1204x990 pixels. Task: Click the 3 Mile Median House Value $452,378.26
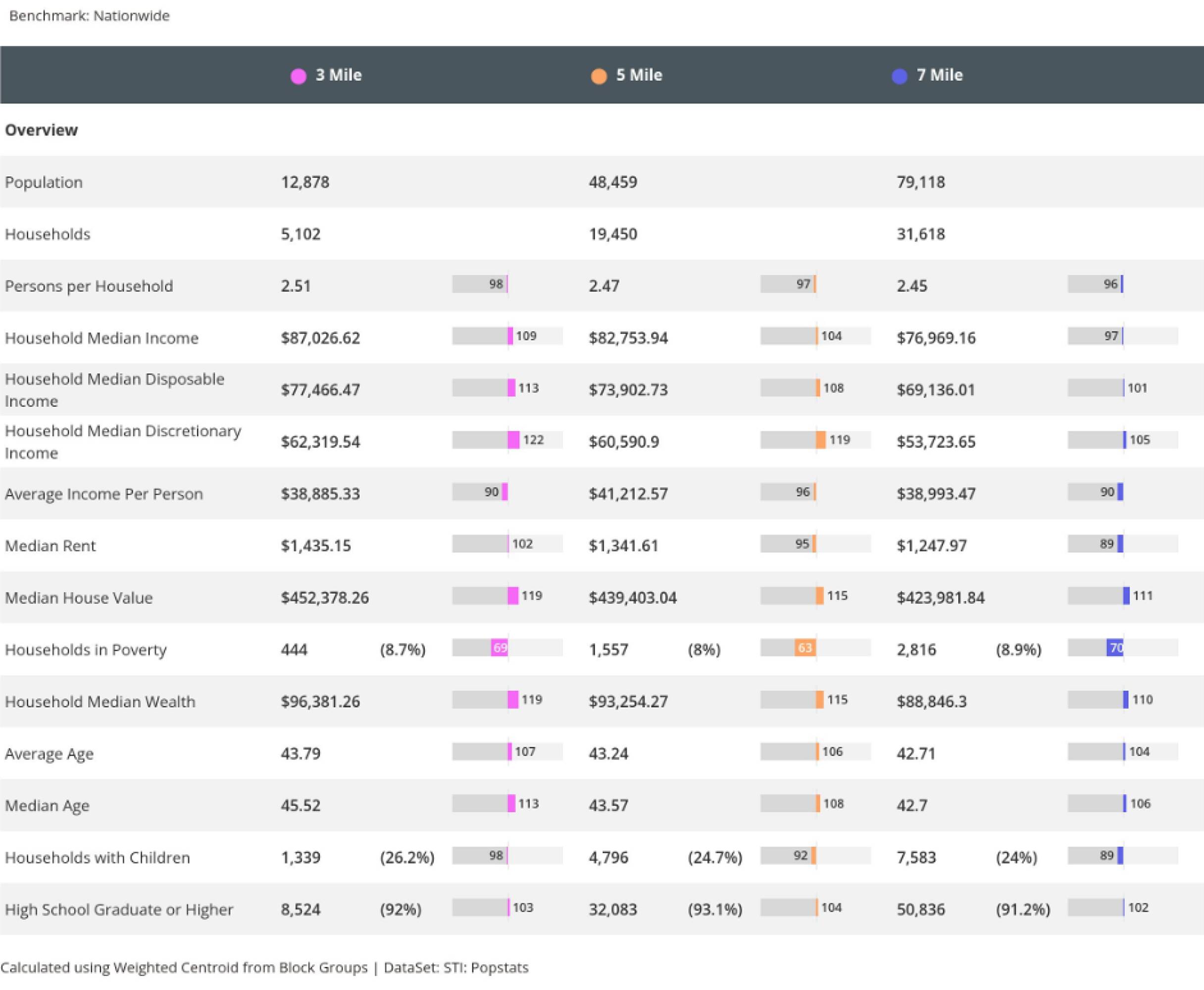click(325, 597)
